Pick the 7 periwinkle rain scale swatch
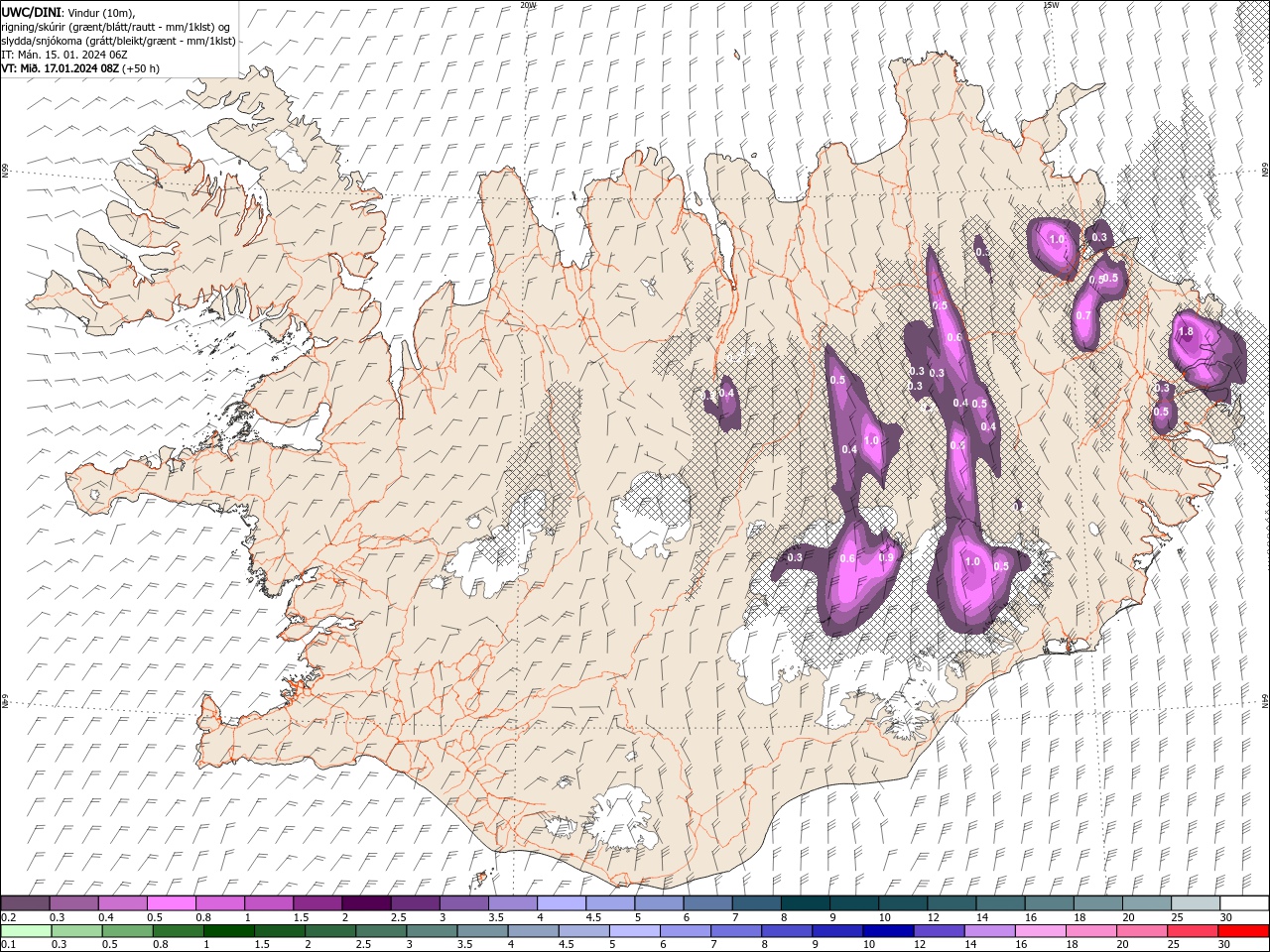 coord(735,931)
